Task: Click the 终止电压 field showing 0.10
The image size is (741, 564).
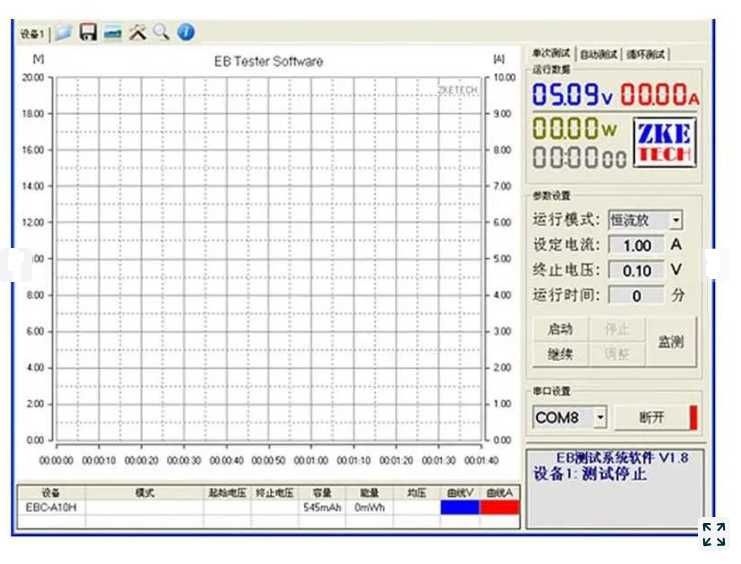Action: (636, 270)
